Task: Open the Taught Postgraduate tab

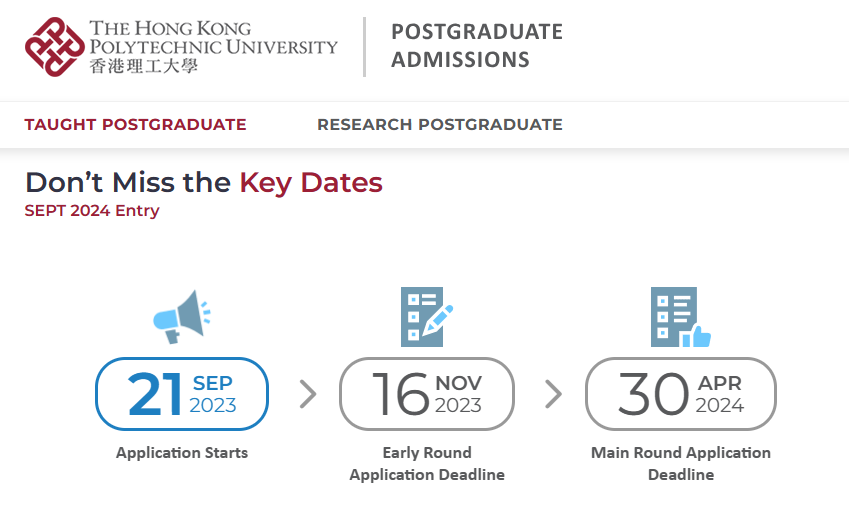Action: (135, 125)
